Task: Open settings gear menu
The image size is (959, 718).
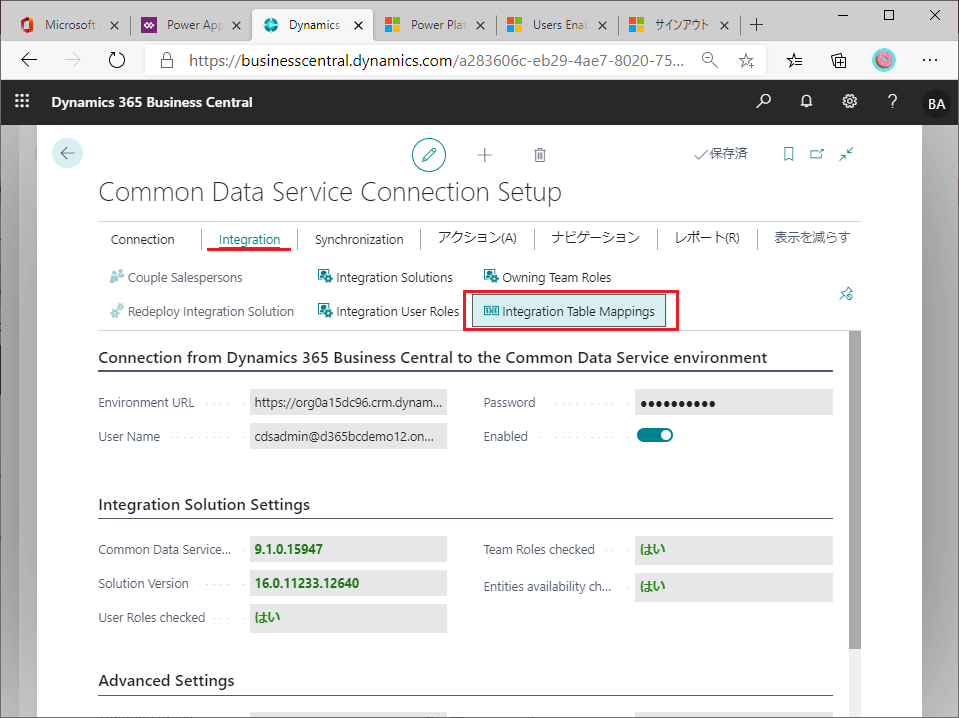Action: (x=850, y=101)
